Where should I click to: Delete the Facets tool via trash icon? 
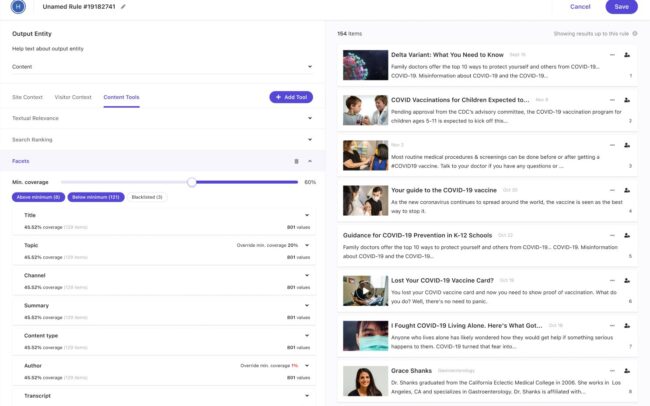pos(296,160)
